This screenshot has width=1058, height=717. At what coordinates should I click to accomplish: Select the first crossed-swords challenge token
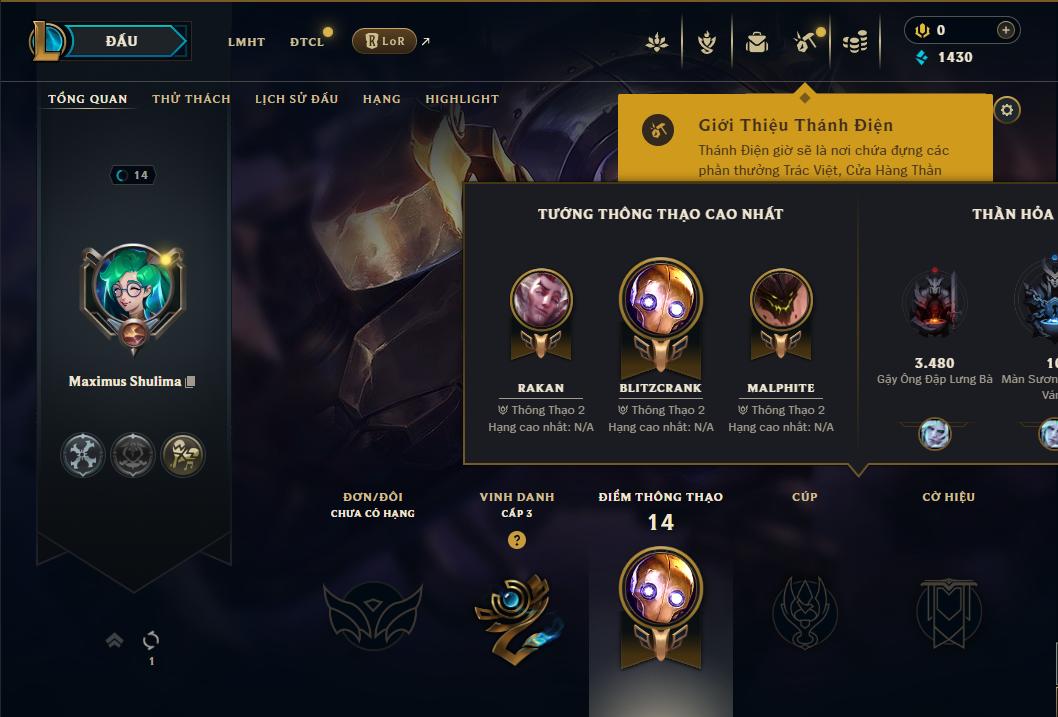click(82, 455)
